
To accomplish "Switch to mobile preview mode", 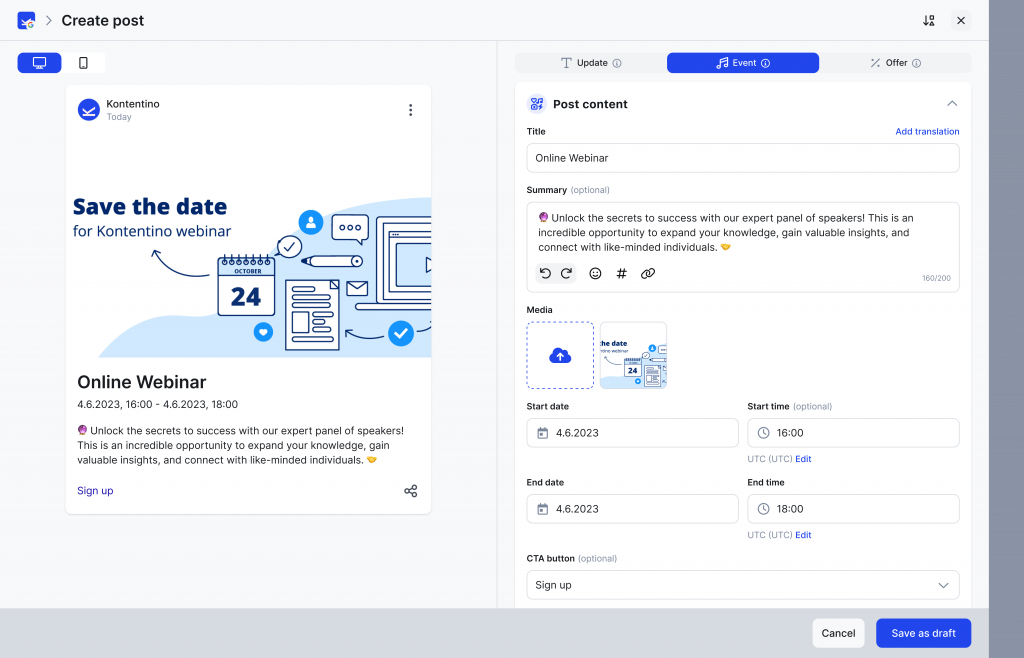I will [x=83, y=63].
